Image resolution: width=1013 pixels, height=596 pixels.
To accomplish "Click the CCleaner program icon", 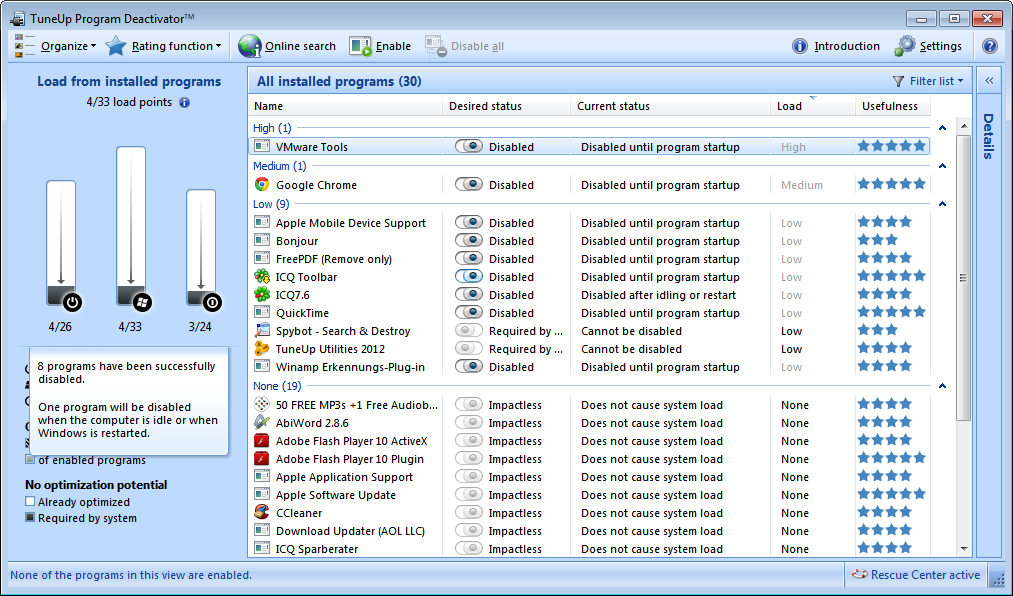I will (x=261, y=512).
